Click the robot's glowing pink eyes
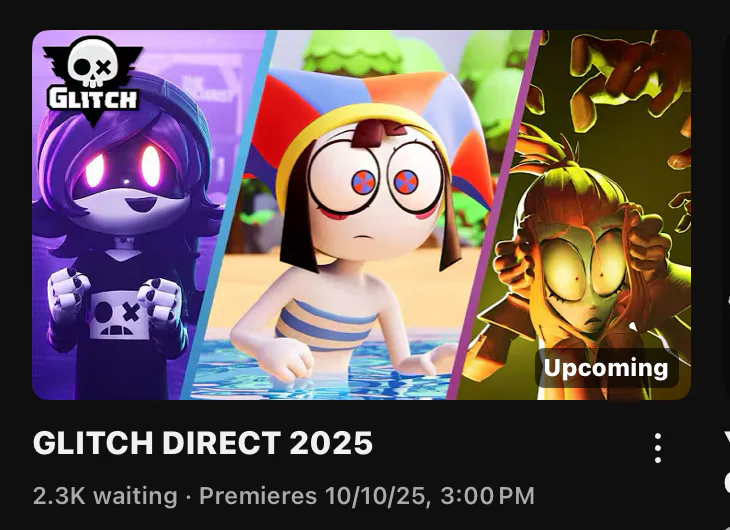730x530 pixels. (123, 165)
